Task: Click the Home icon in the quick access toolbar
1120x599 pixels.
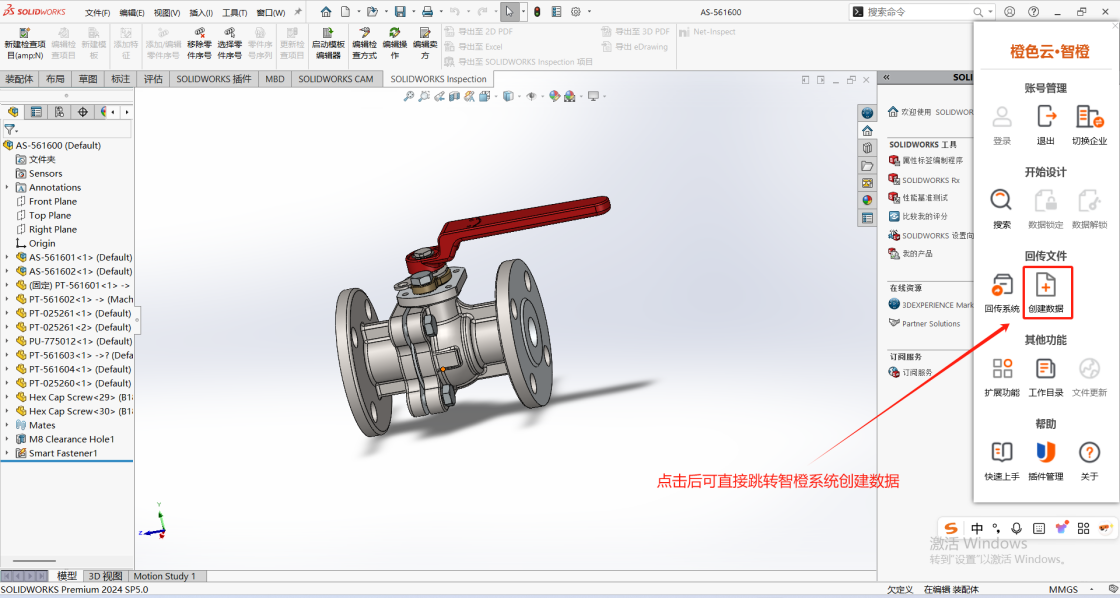Action: point(326,12)
